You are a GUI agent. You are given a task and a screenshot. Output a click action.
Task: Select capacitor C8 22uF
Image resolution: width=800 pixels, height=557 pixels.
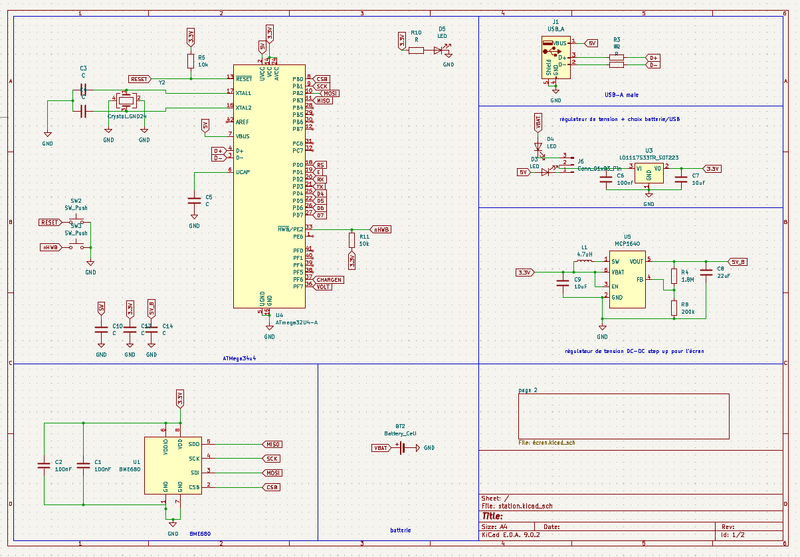[706, 272]
